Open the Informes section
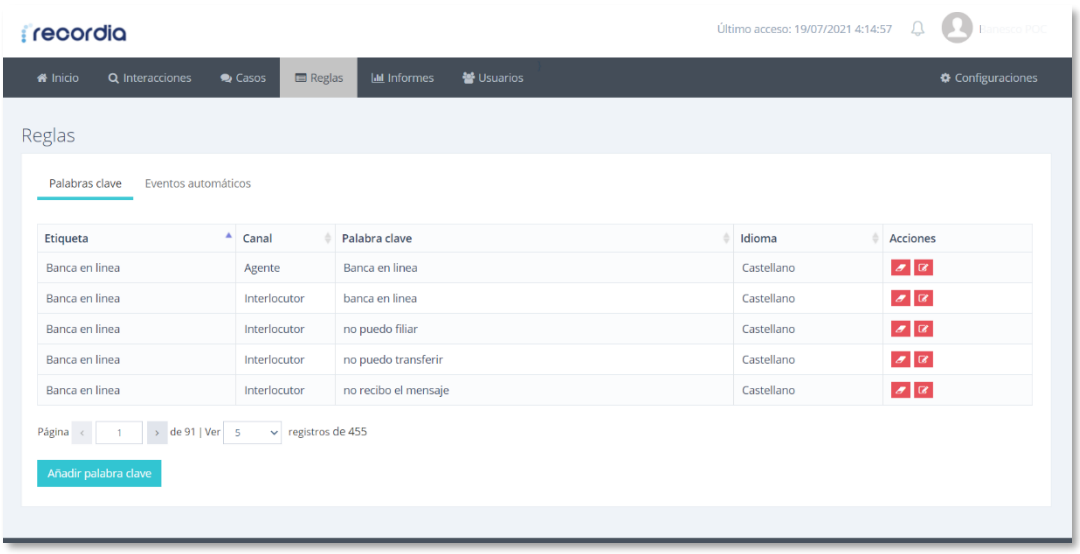This screenshot has width=1080, height=554. (402, 78)
